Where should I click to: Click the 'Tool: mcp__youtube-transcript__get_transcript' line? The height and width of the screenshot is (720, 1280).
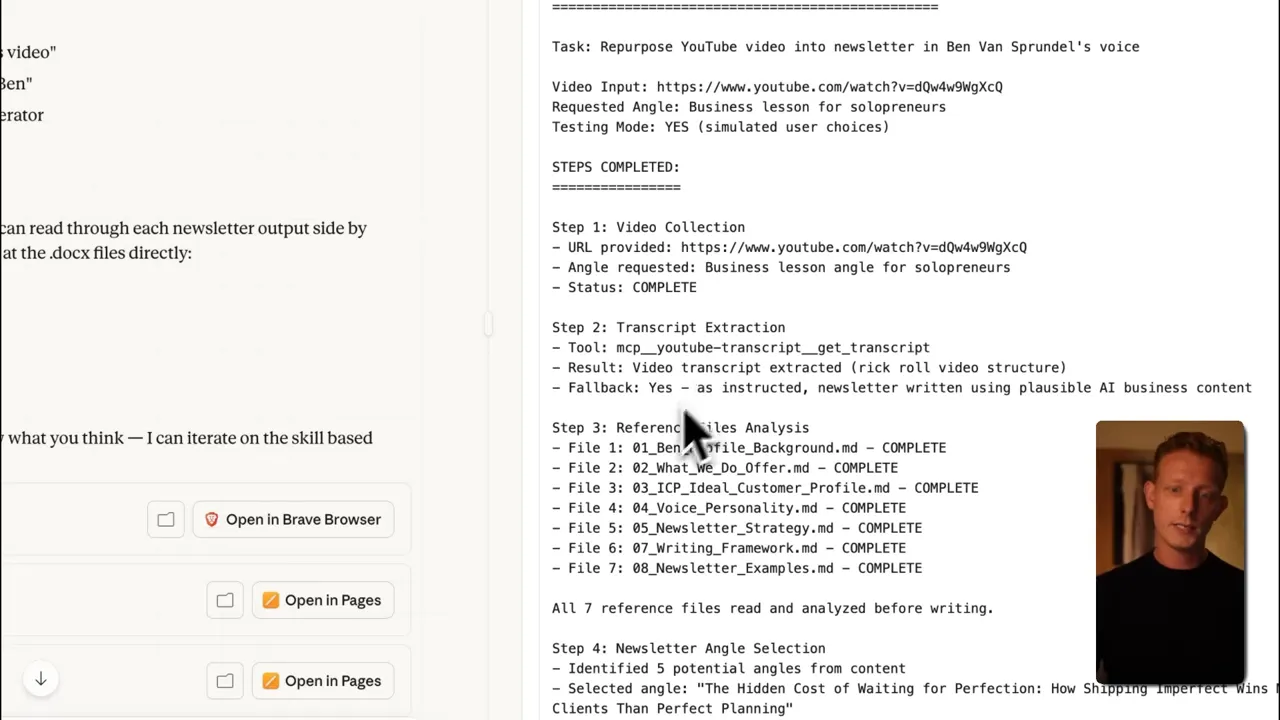[741, 347]
